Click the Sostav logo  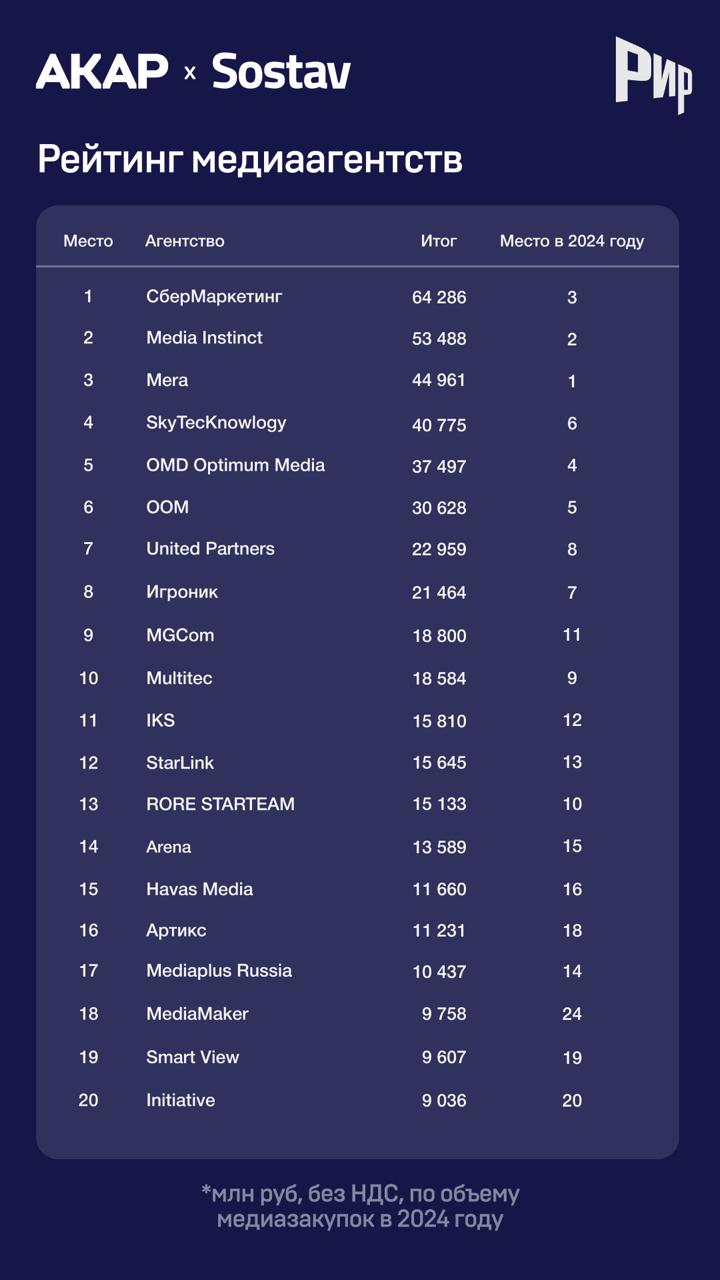(x=281, y=71)
